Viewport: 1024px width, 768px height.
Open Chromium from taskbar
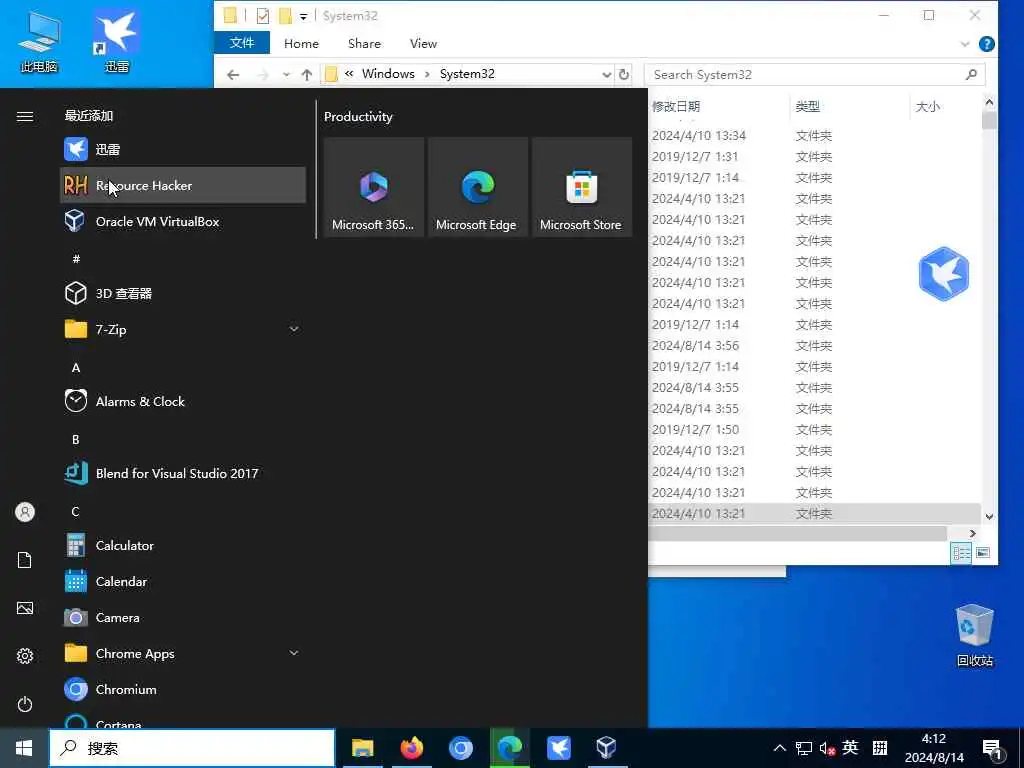(x=460, y=748)
